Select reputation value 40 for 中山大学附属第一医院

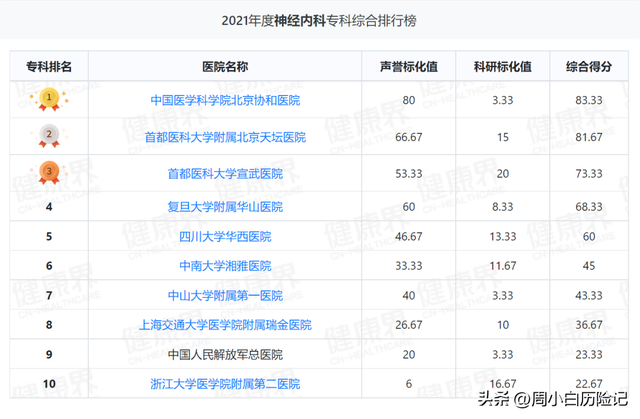point(409,295)
